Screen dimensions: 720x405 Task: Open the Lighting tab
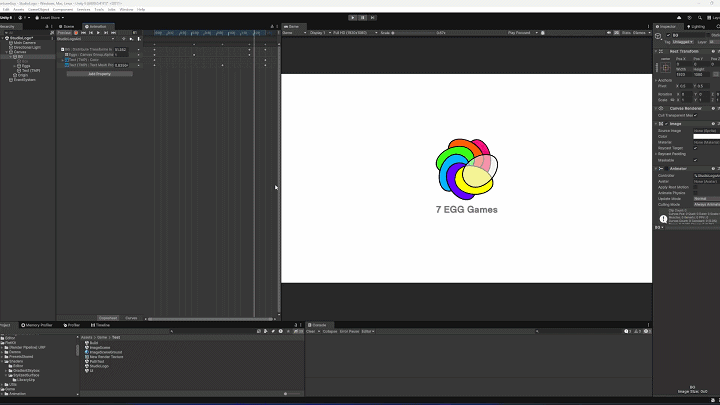coord(696,27)
